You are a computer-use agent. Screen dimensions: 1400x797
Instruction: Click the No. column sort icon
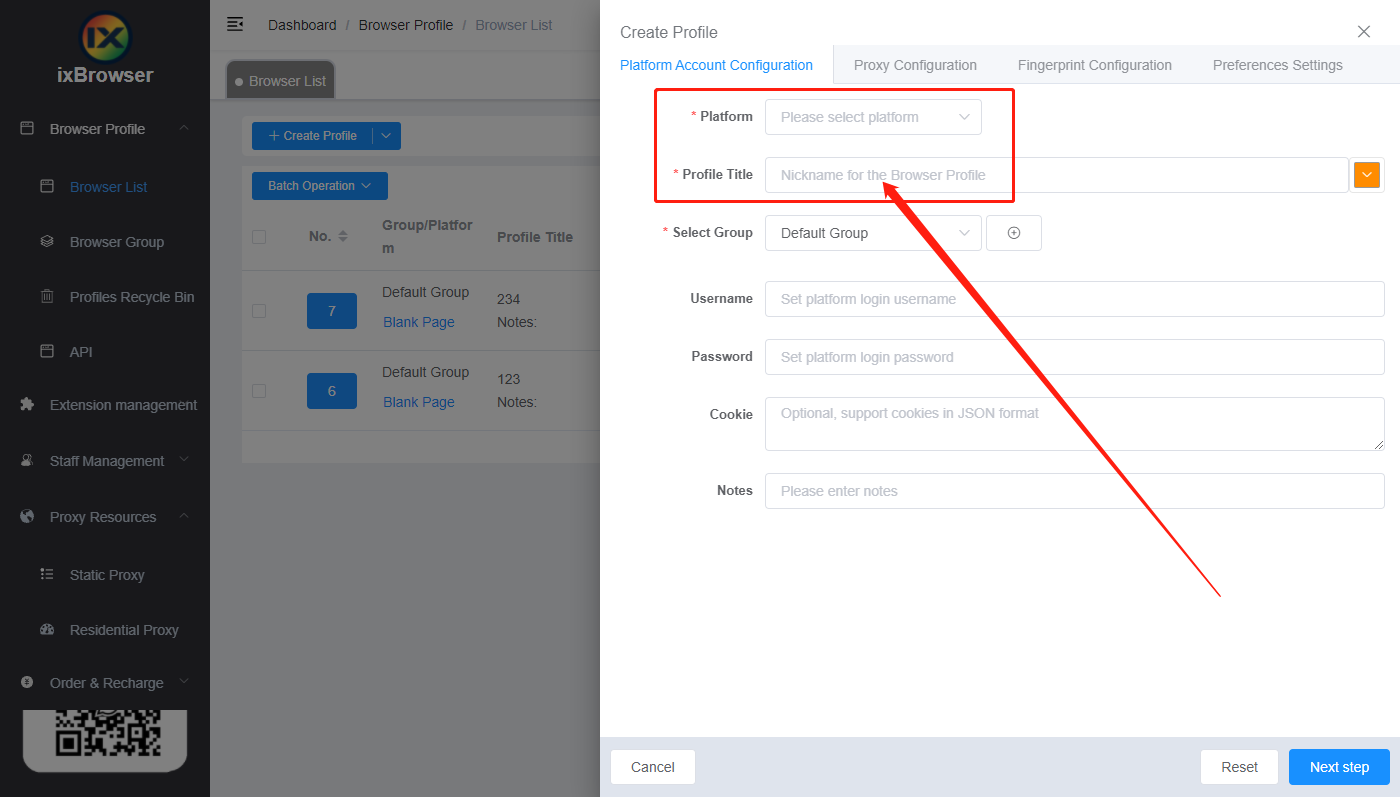pos(343,237)
